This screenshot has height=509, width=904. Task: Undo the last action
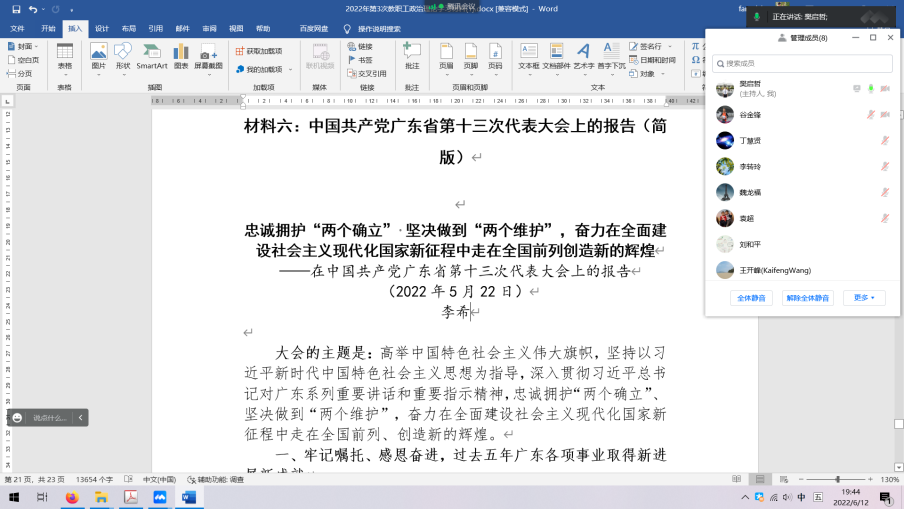click(33, 9)
